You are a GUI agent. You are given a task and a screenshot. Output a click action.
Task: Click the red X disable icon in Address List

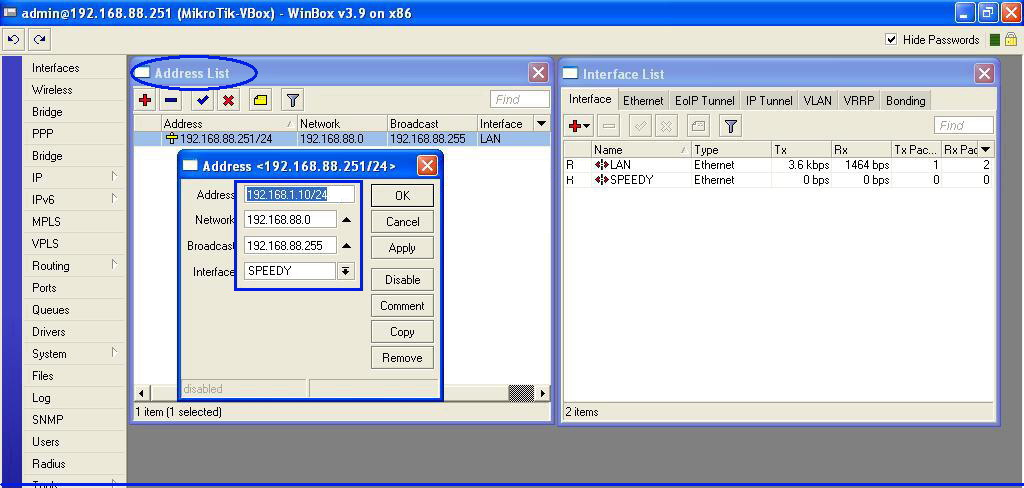pyautogui.click(x=229, y=100)
